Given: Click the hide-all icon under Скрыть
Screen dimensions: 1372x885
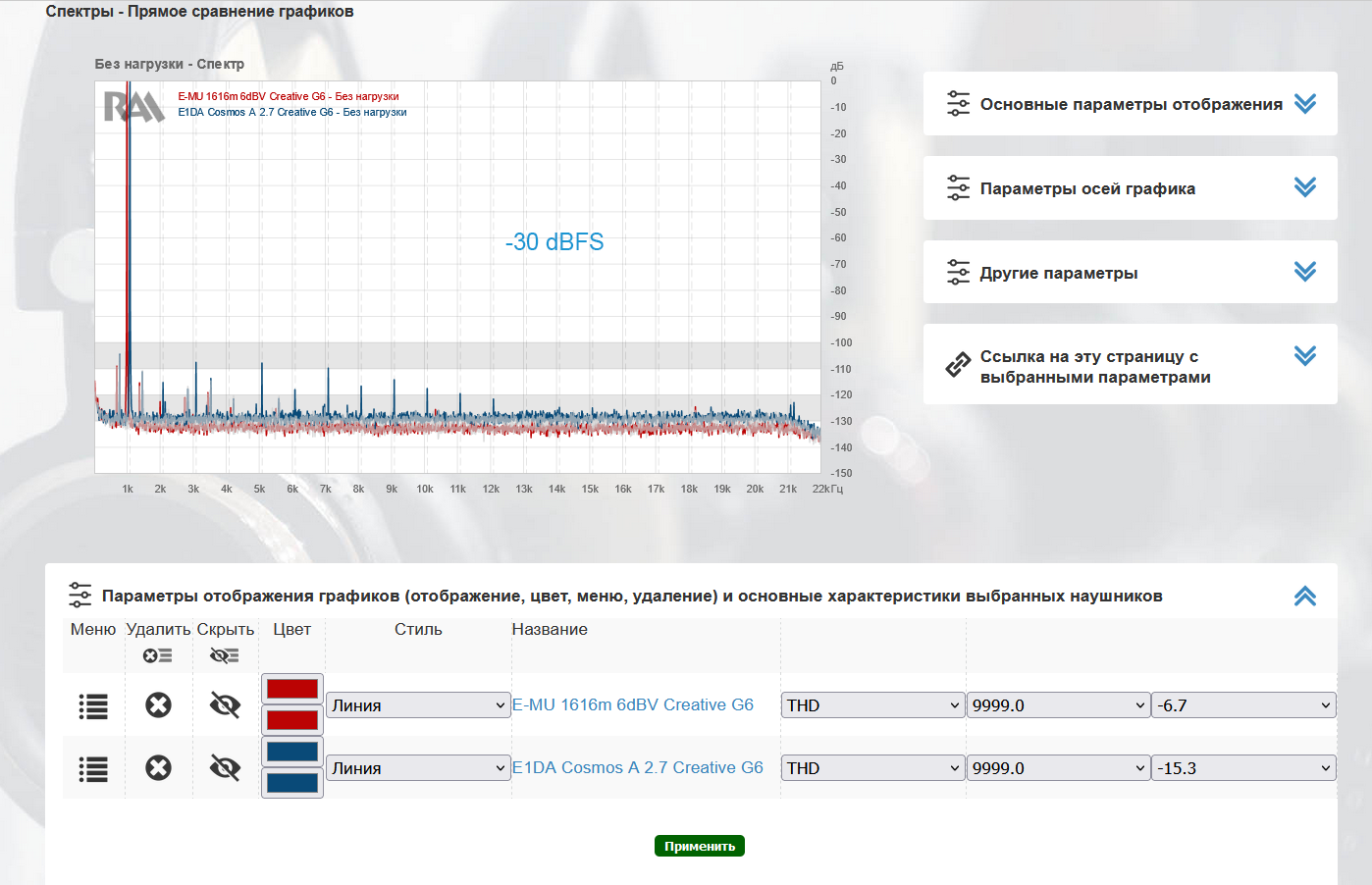Looking at the screenshot, I should click(x=225, y=655).
